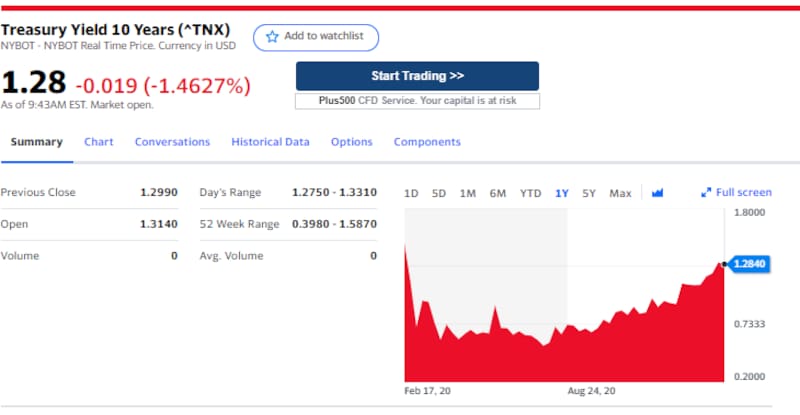Open the Components tab
The height and width of the screenshot is (415, 800).
[427, 142]
